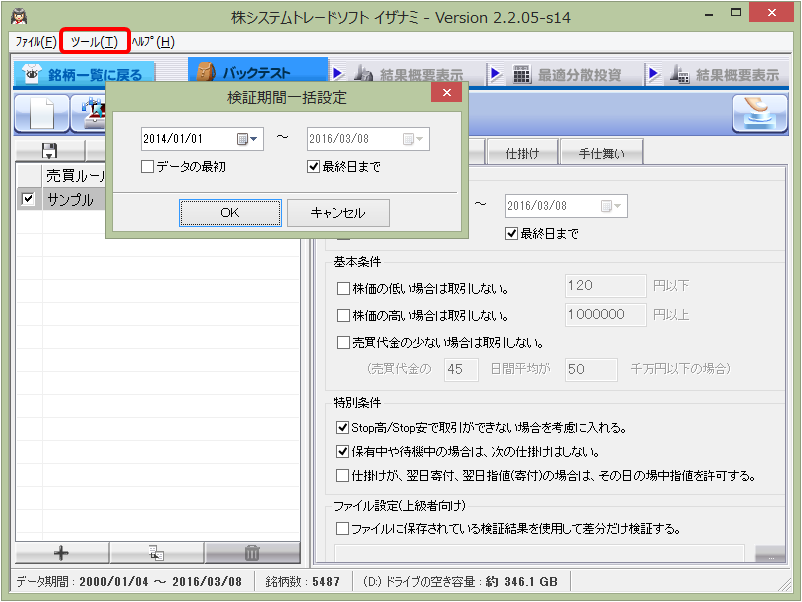The height and width of the screenshot is (602, 802).
Task: Maximize the イザナミ window
Action: click(x=736, y=13)
